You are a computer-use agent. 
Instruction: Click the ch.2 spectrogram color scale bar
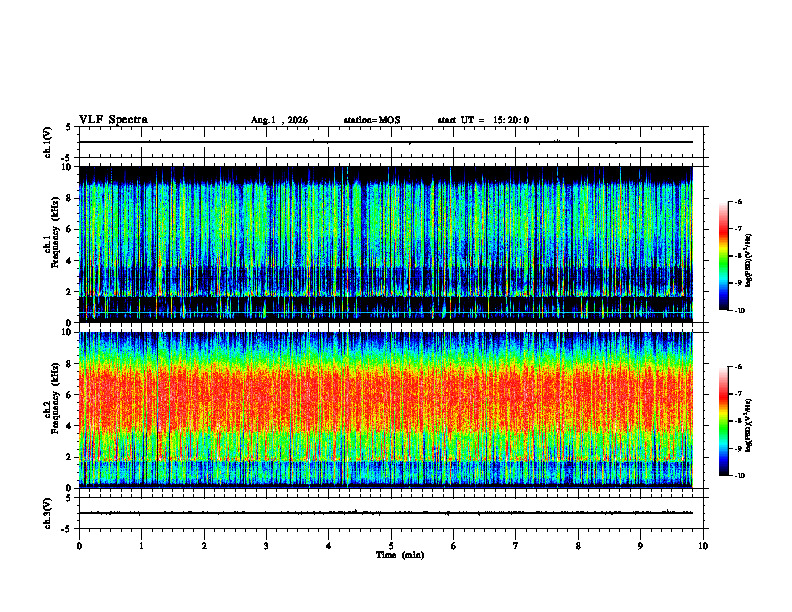[x=723, y=421]
